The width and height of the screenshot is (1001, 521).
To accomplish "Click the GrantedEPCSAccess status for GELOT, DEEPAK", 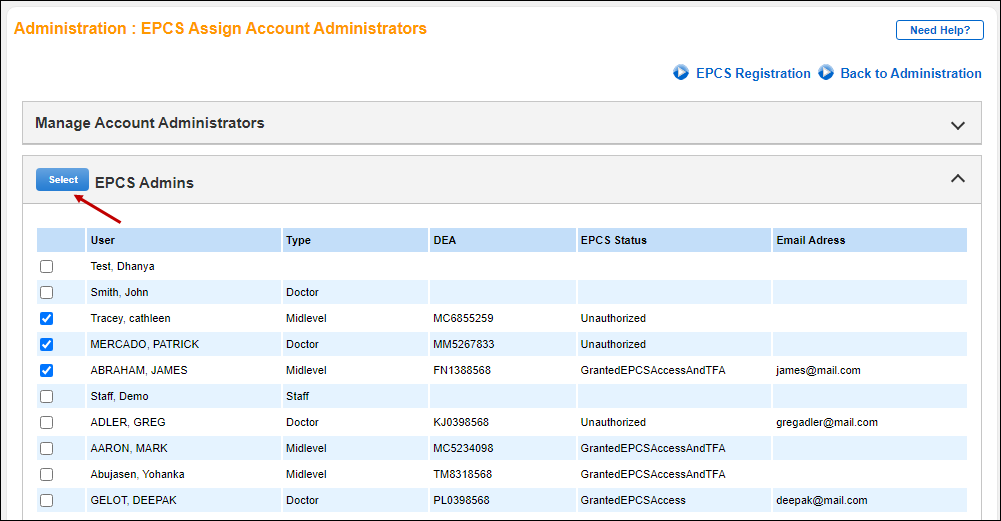I will pyautogui.click(x=633, y=501).
